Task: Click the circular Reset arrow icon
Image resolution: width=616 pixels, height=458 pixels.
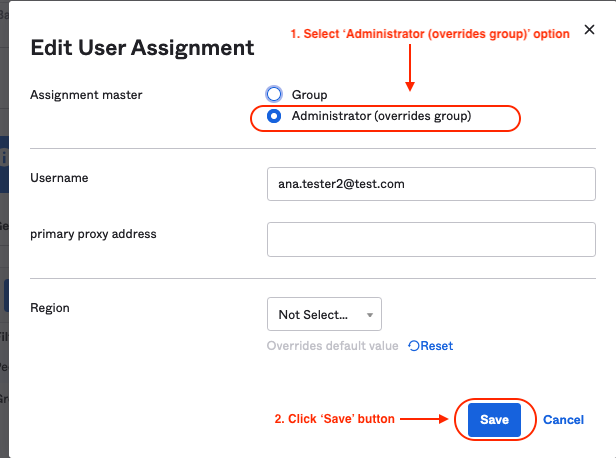Action: point(413,346)
